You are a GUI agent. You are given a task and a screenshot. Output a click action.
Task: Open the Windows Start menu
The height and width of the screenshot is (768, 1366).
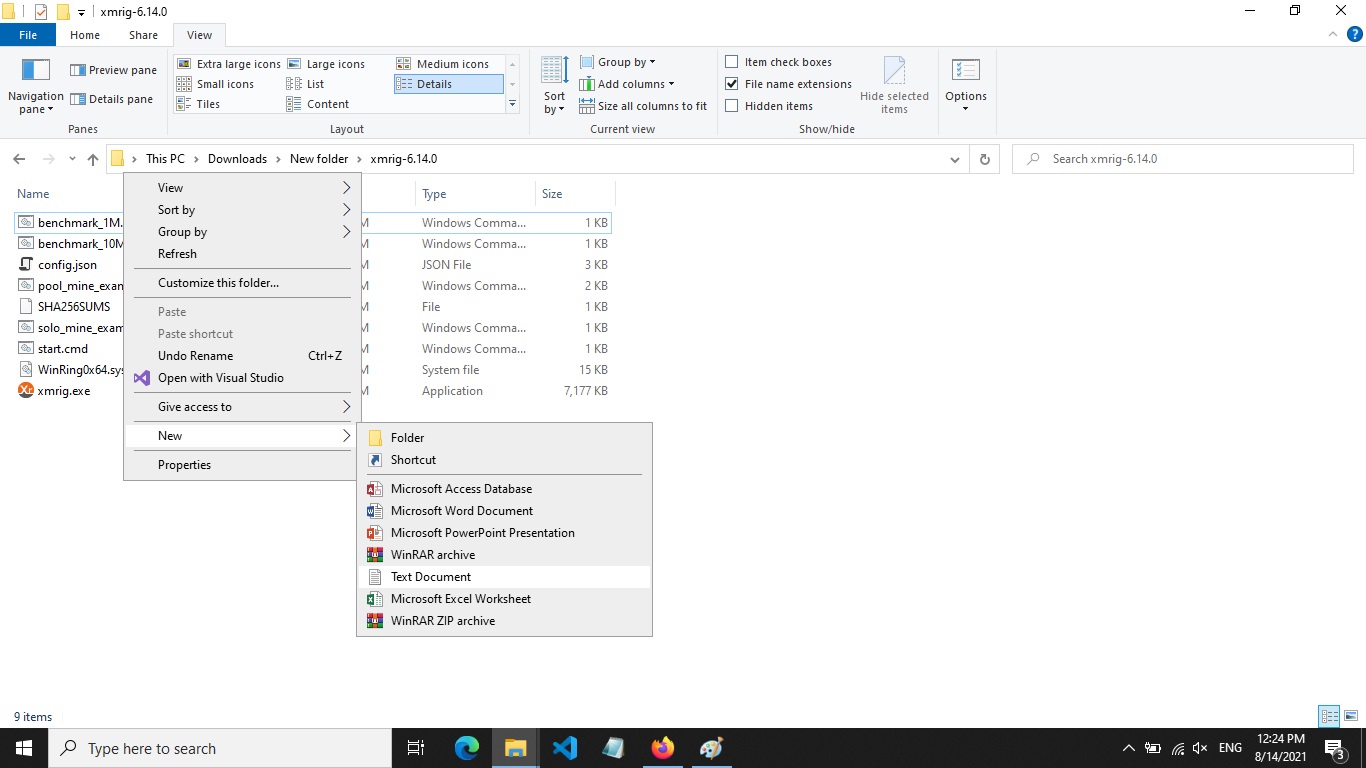[x=23, y=748]
